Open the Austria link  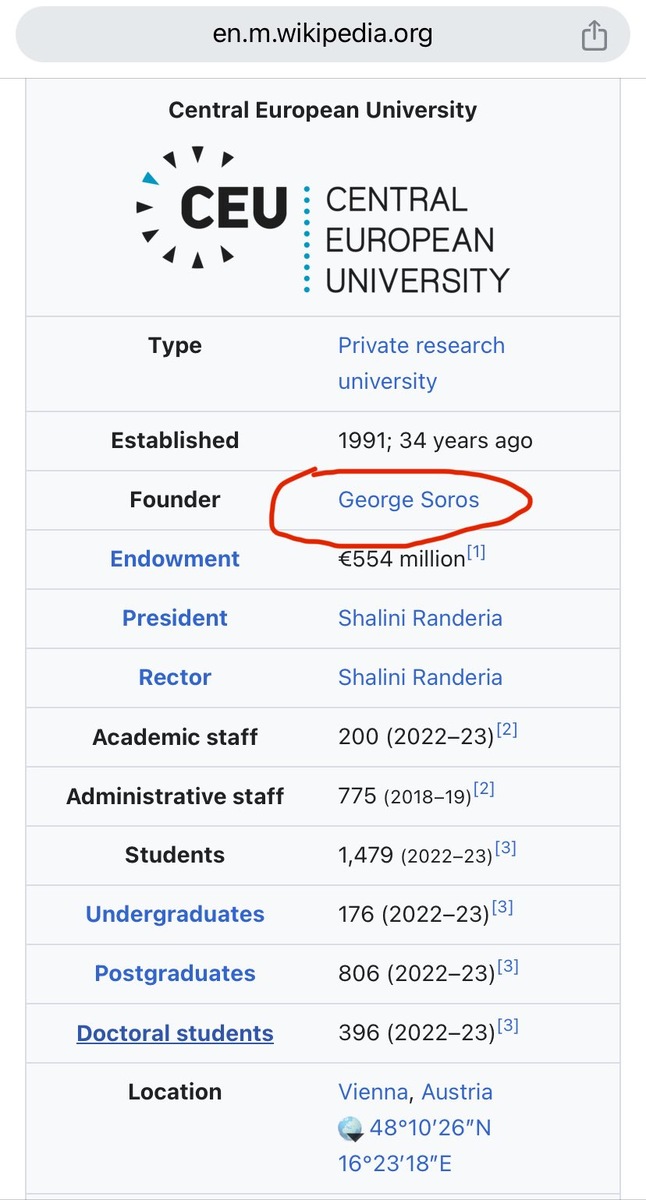[x=457, y=1092]
